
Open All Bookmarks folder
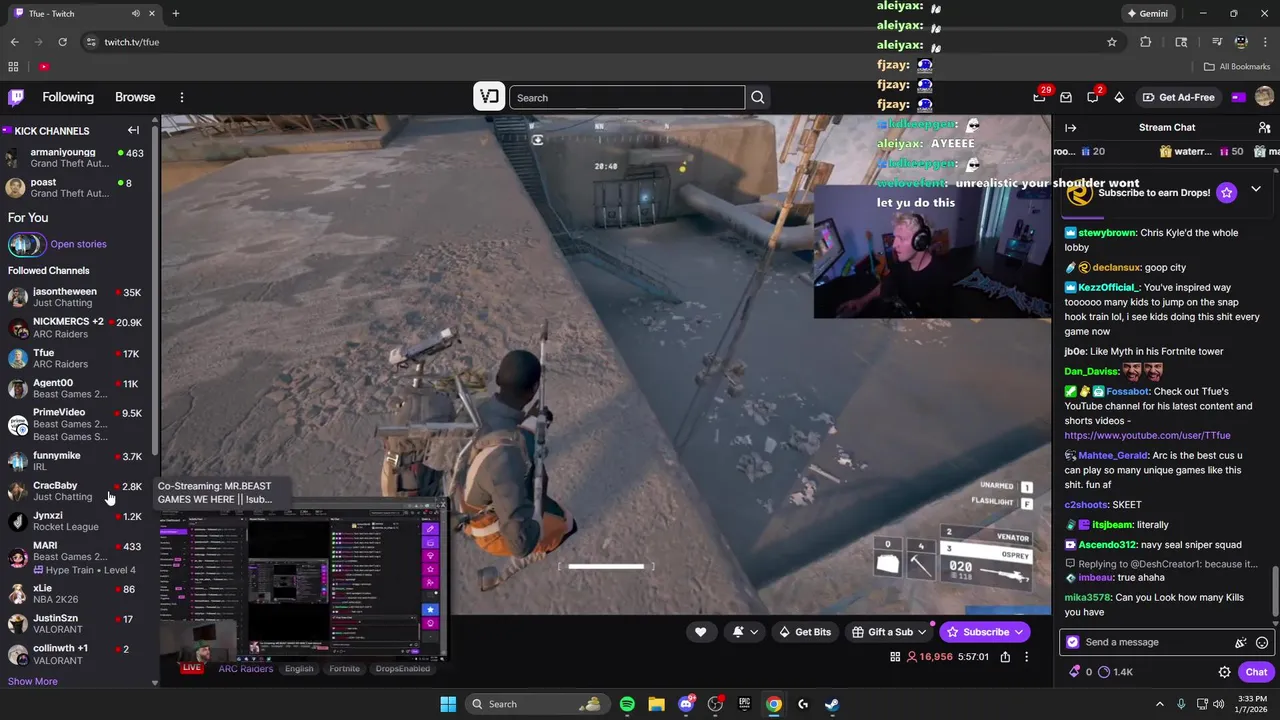(1237, 67)
